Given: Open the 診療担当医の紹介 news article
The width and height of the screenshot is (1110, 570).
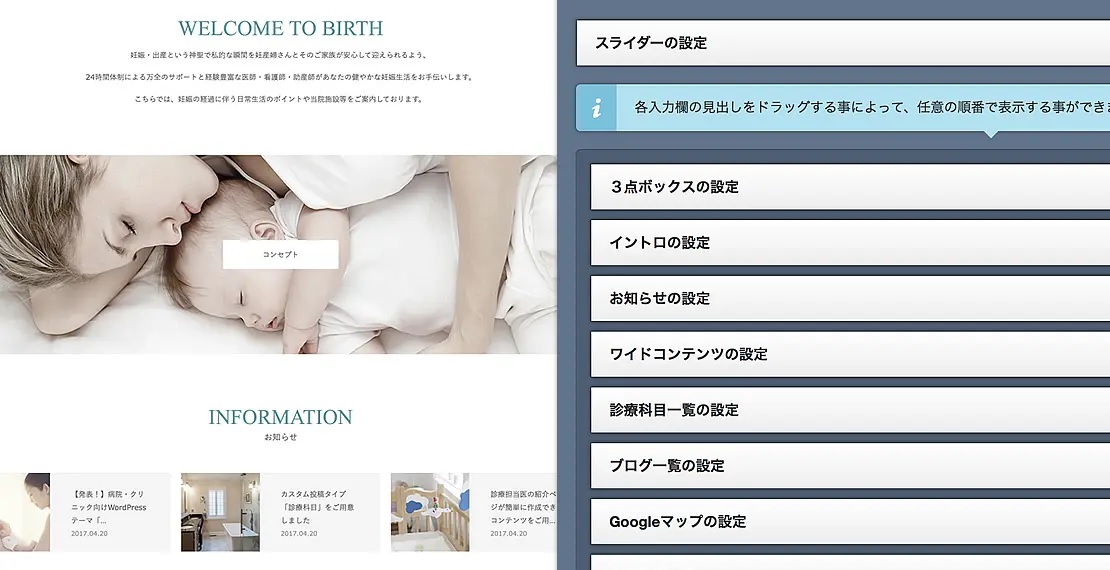Looking at the screenshot, I should click(x=524, y=507).
